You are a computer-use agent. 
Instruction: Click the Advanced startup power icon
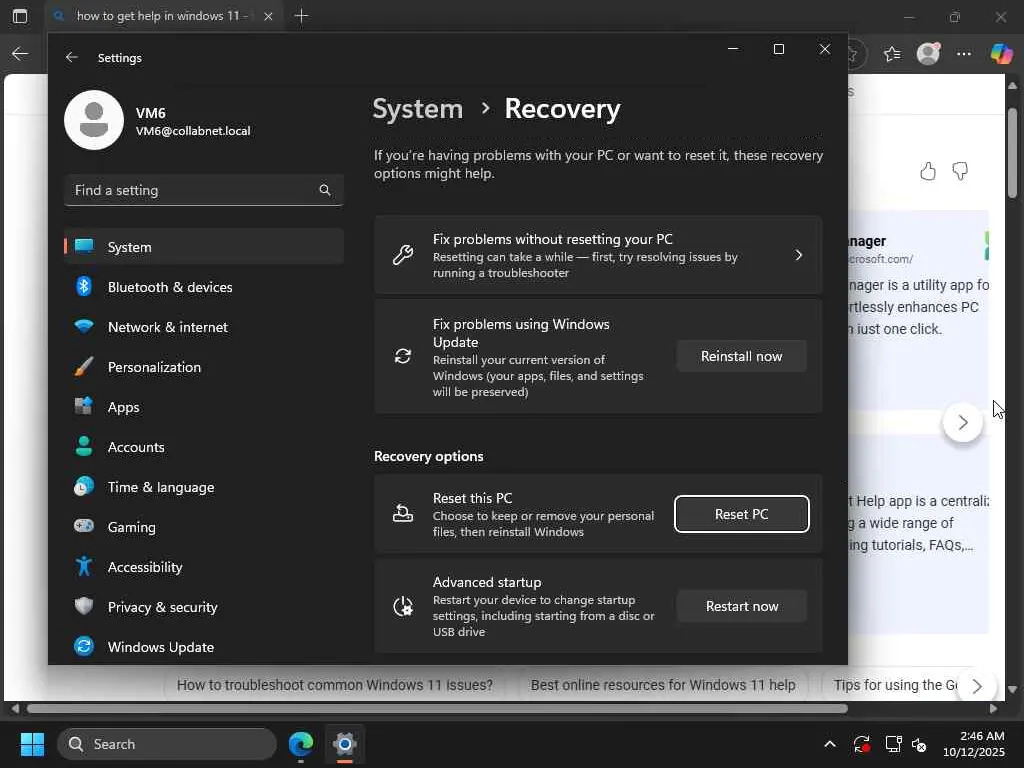pos(403,607)
